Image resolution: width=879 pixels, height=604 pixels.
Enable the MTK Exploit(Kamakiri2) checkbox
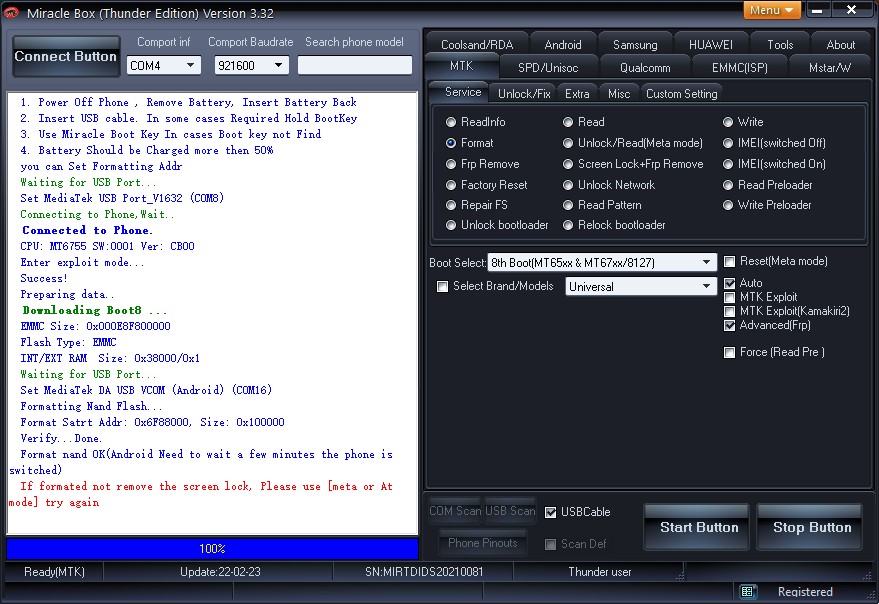pos(729,311)
